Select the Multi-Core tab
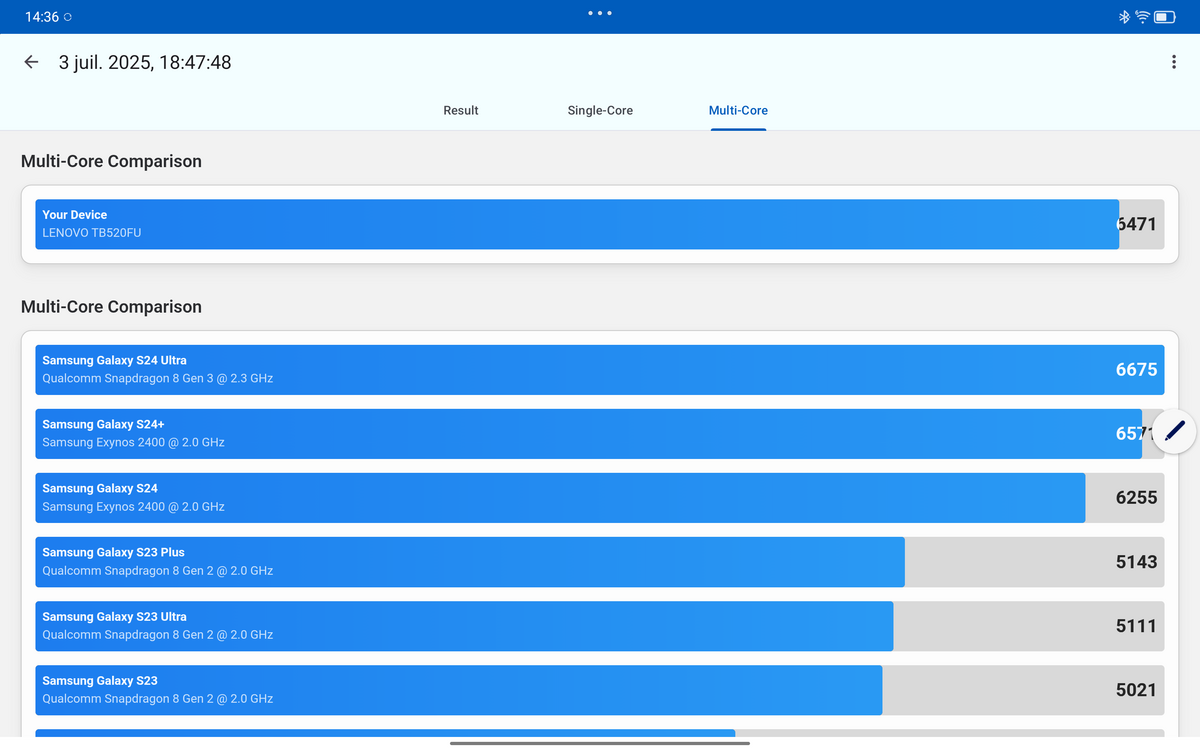Screen dimensions: 1200x750 (738, 110)
